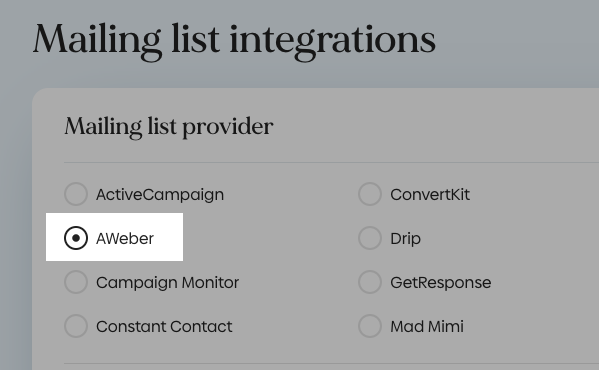Click the ConvertKit label text
599x370 pixels.
430,195
